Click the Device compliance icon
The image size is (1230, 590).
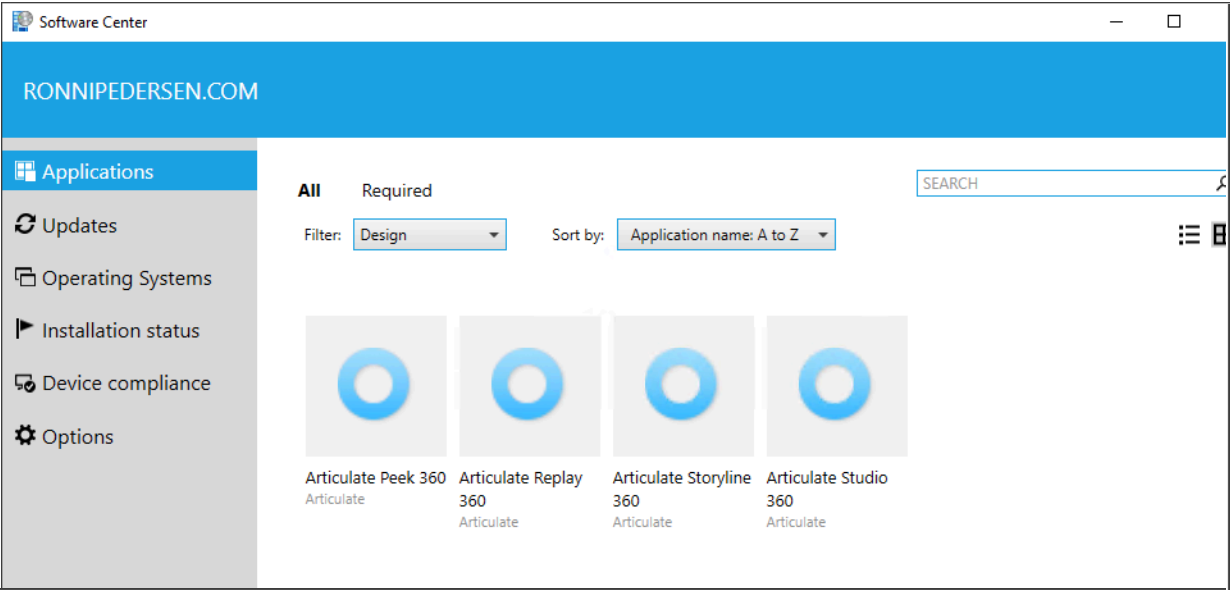coord(25,383)
